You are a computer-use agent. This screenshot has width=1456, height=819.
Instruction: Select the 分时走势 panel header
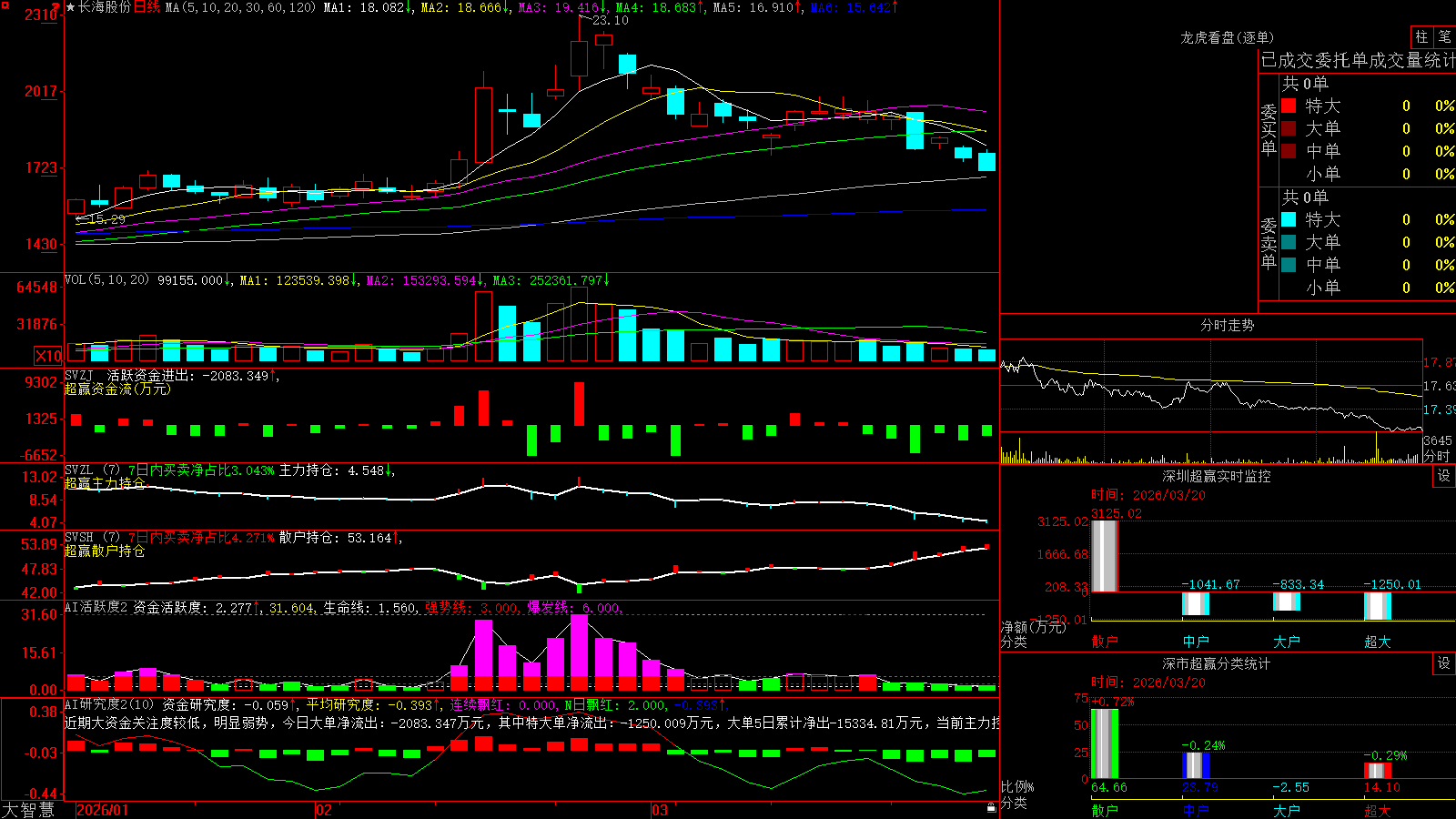tap(1227, 325)
